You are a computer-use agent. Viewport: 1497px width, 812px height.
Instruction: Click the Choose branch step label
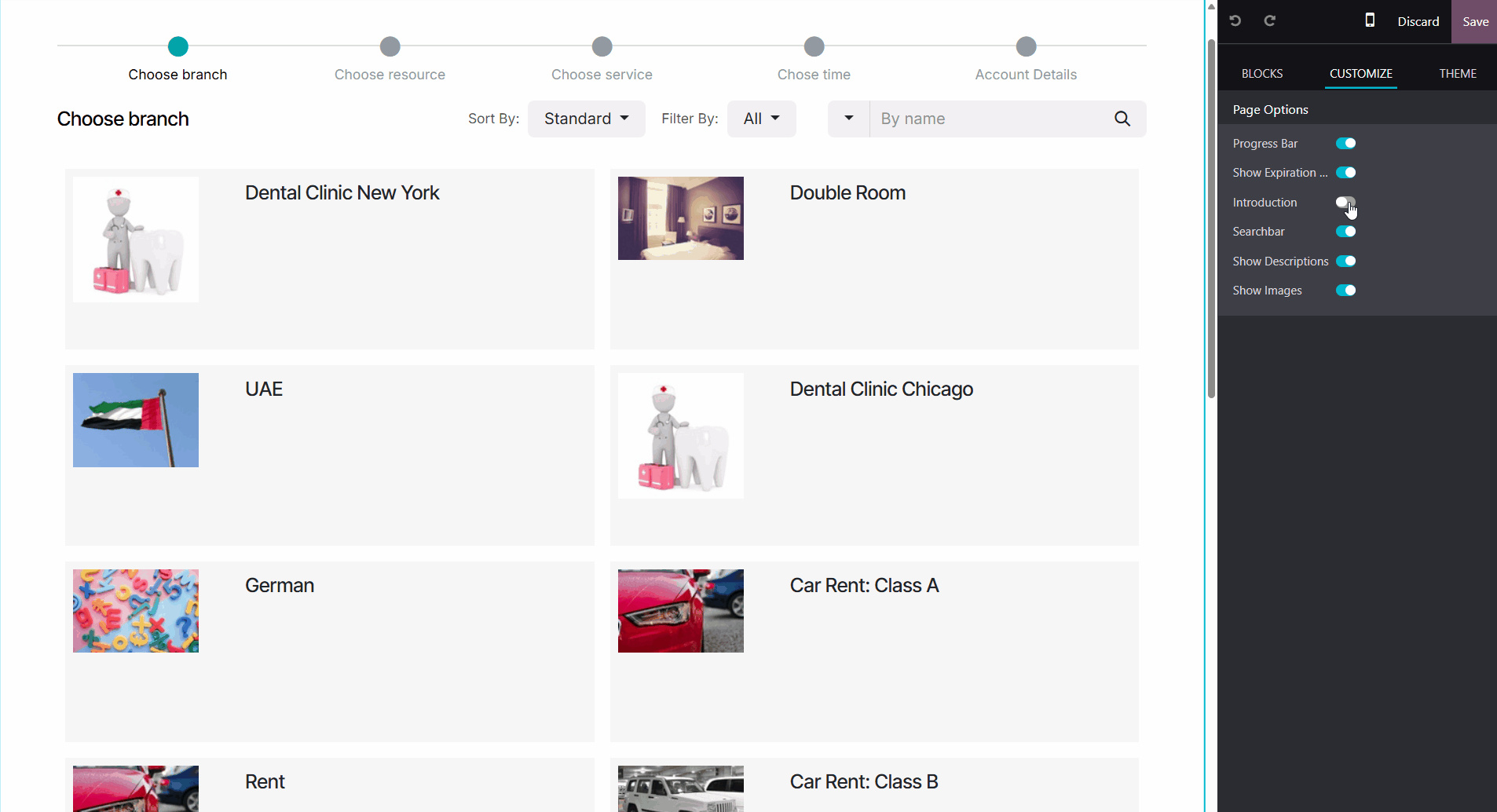(178, 75)
